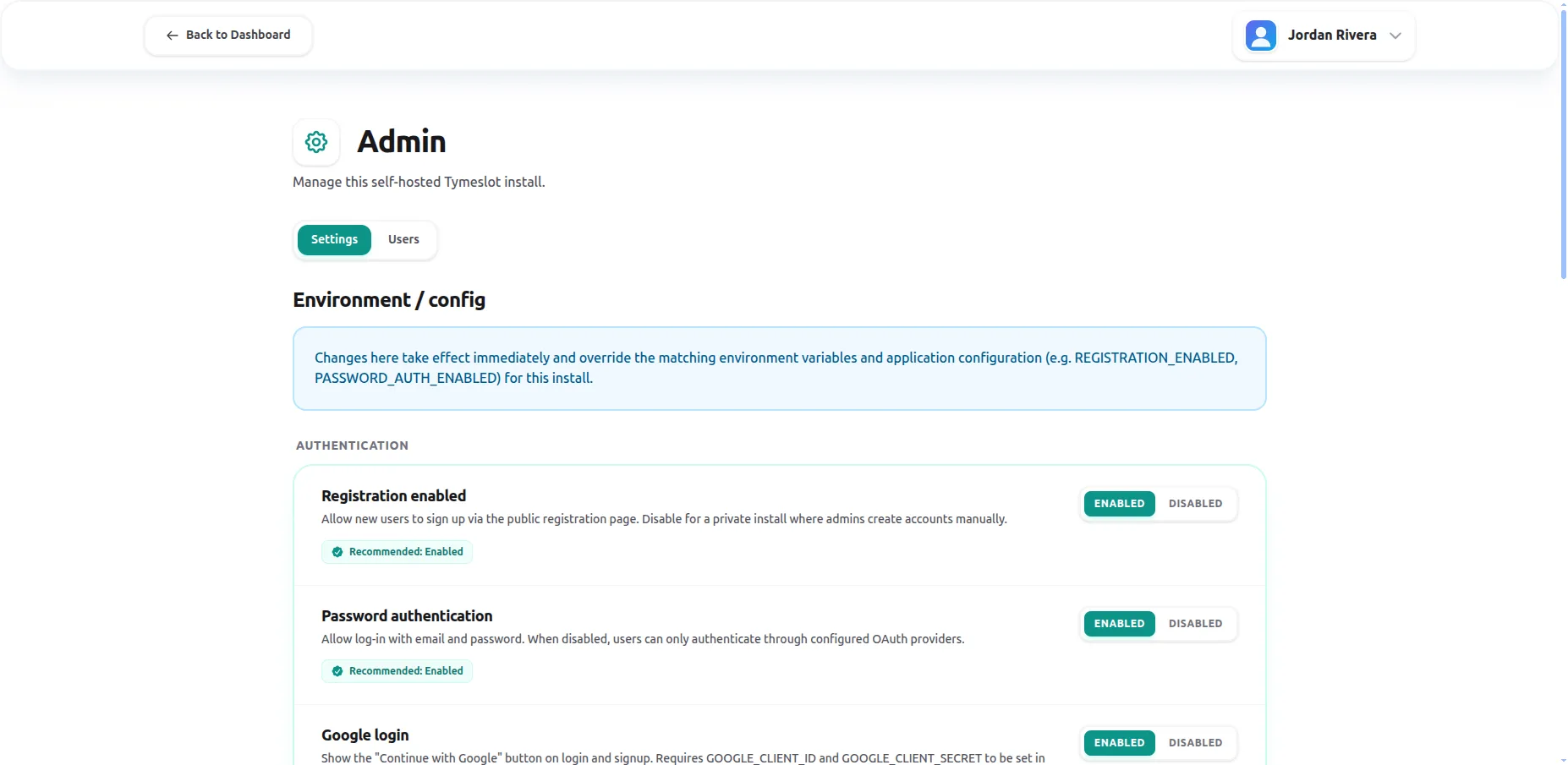Click the Password authentication title

click(x=407, y=616)
